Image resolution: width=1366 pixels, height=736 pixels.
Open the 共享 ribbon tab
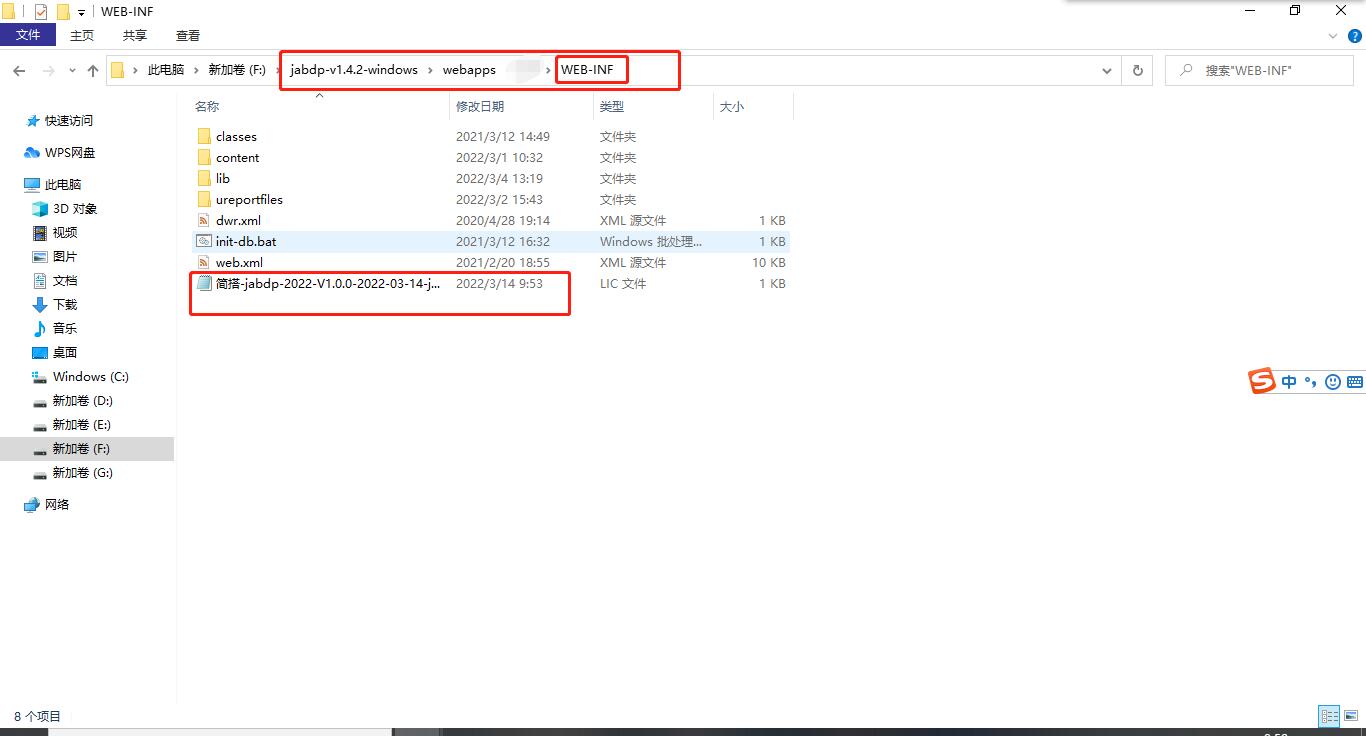pyautogui.click(x=135, y=35)
